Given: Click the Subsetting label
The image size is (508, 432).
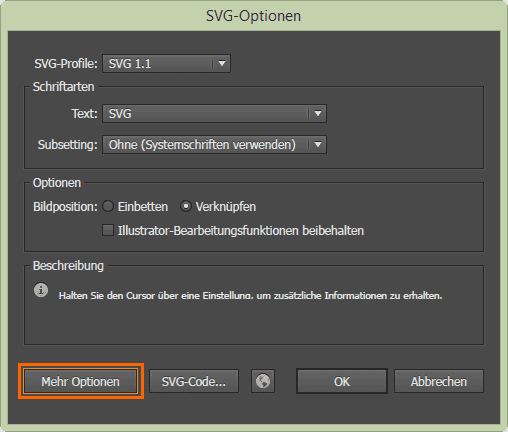Looking at the screenshot, I should [x=68, y=145].
